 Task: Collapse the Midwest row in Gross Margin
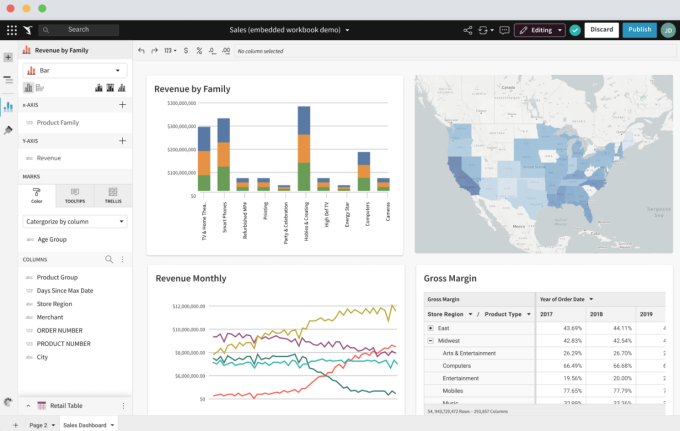click(x=430, y=341)
